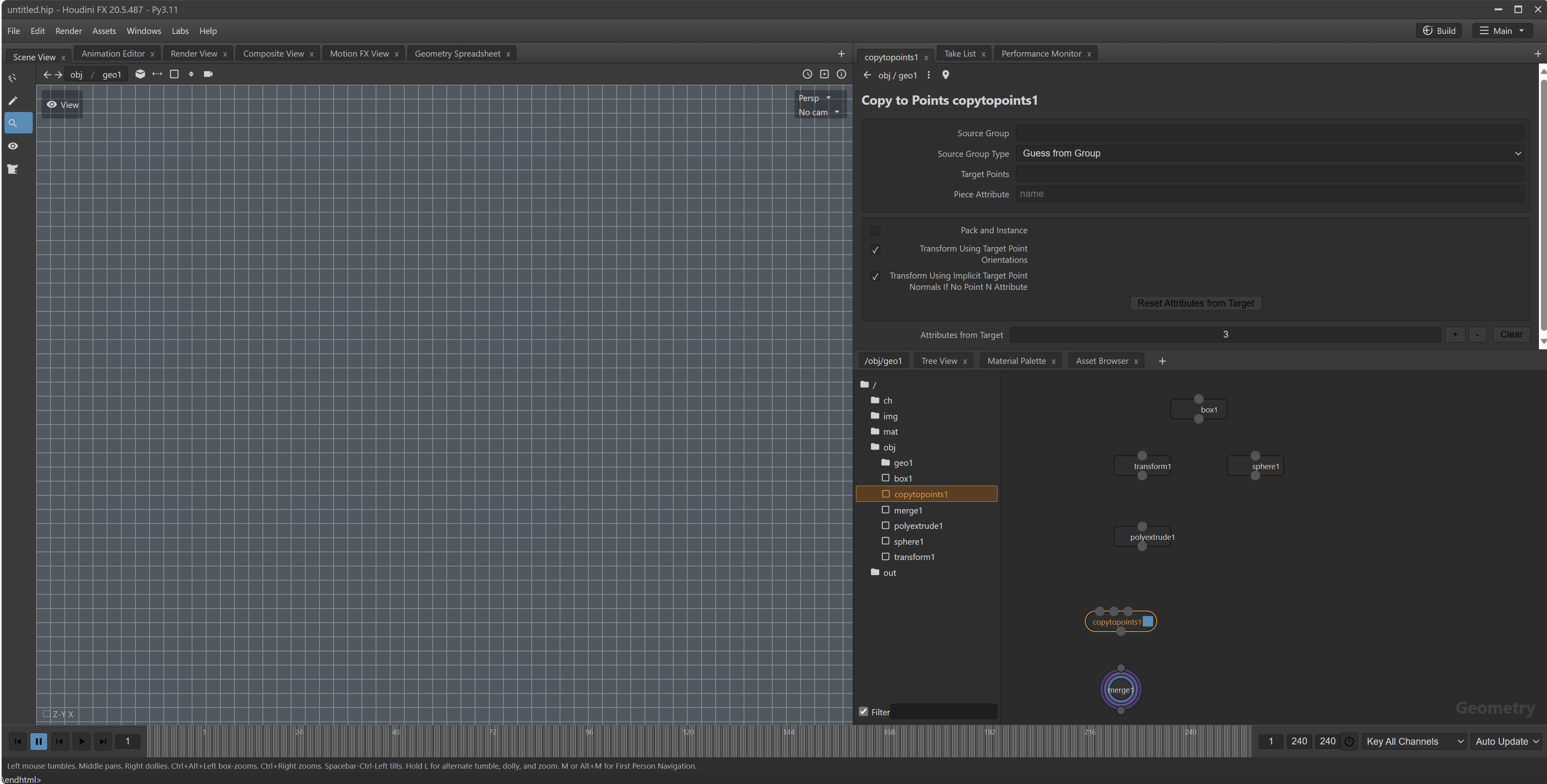This screenshot has width=1547, height=784.
Task: Enable the Pack and Instance checkbox
Action: 875,230
